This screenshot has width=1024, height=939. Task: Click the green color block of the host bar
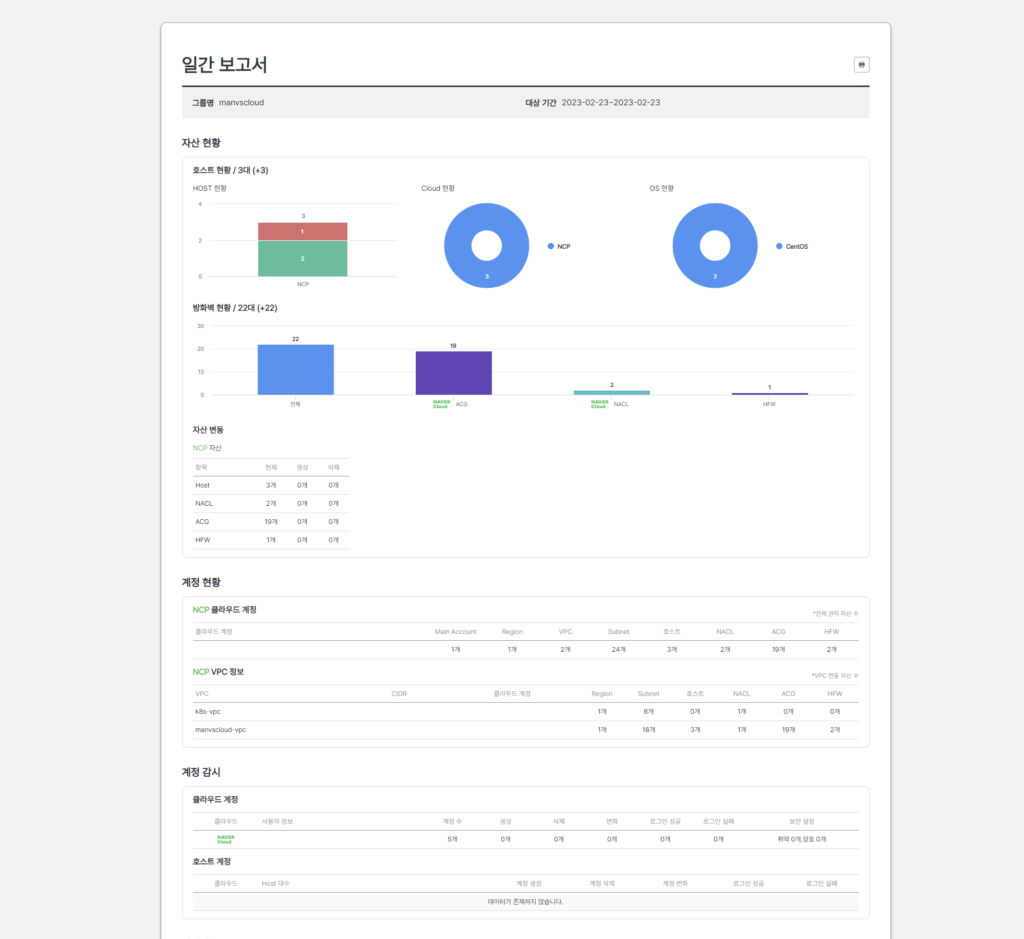point(305,258)
